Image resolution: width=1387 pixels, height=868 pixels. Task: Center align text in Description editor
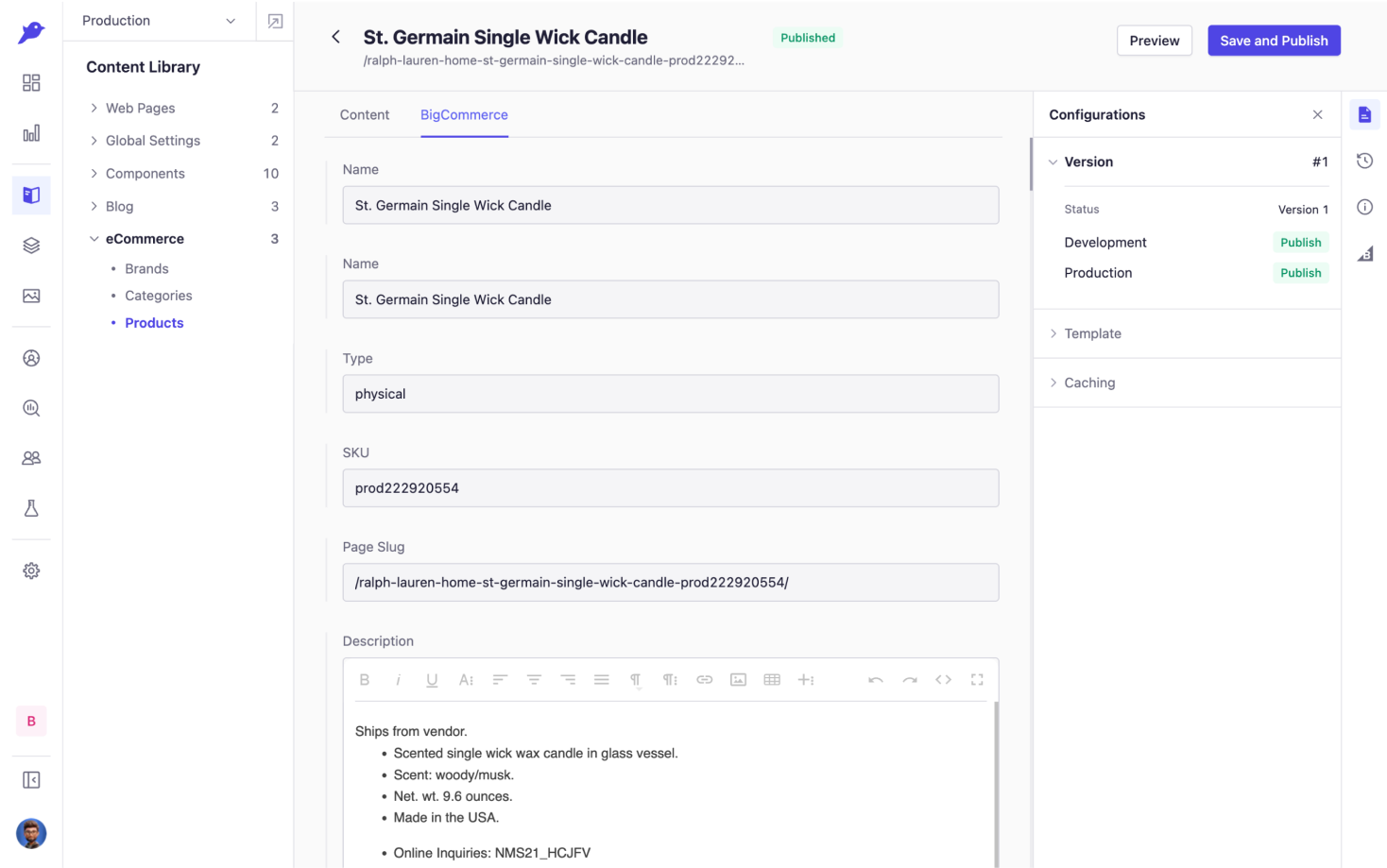[x=534, y=680]
